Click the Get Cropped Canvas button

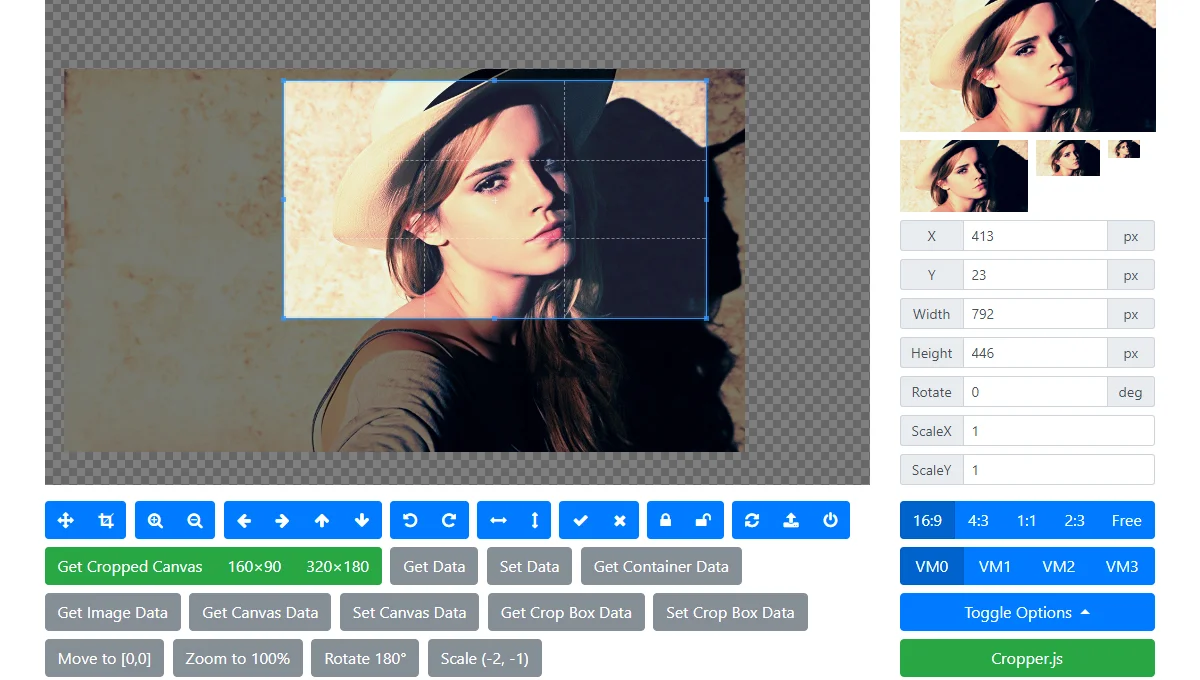coord(130,566)
